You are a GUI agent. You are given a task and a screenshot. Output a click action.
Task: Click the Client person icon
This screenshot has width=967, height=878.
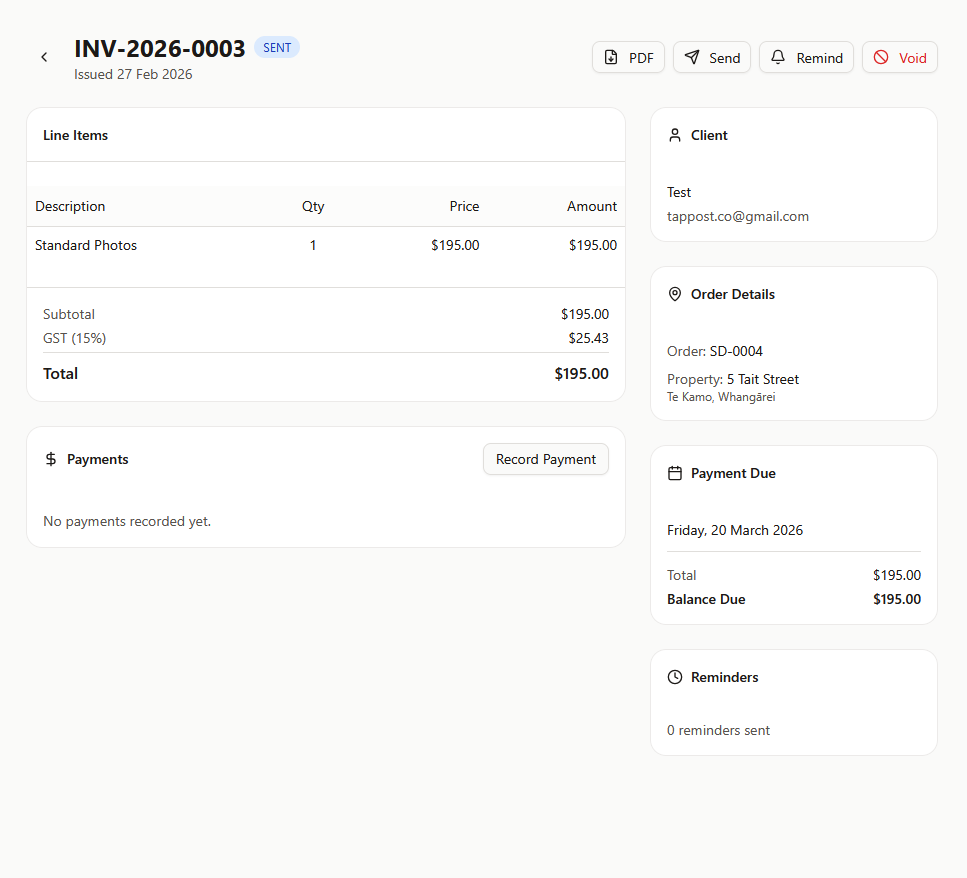click(675, 135)
